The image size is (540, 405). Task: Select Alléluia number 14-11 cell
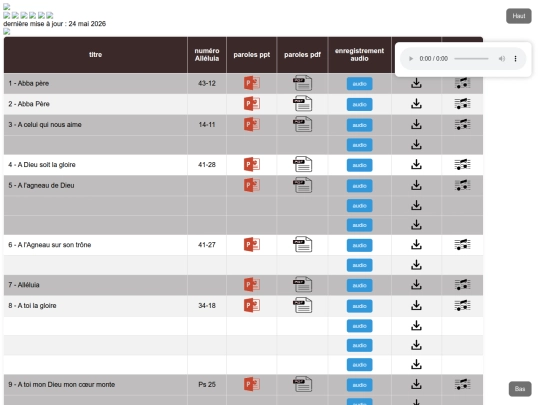207,125
